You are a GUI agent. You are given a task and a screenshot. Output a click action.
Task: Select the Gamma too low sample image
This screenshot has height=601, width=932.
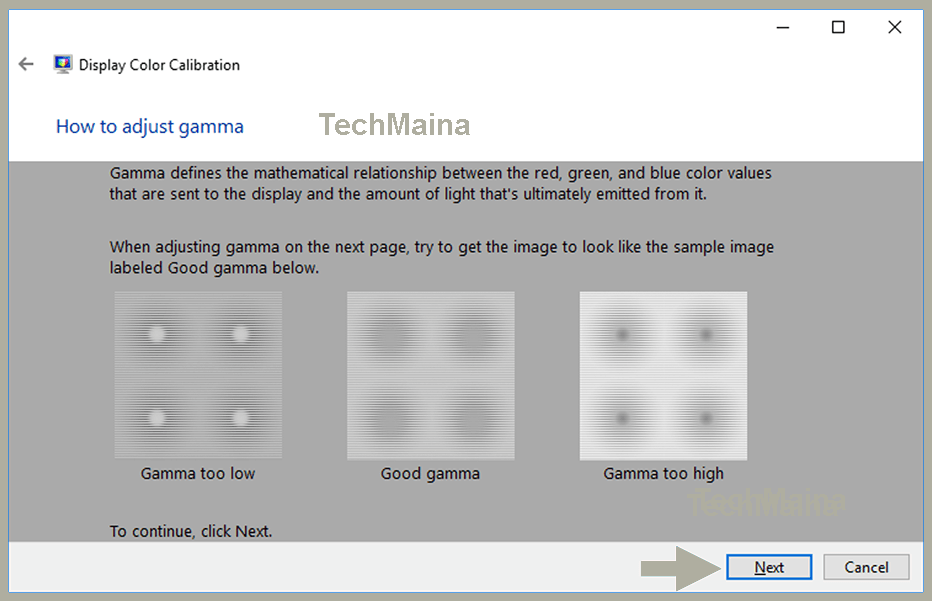point(197,375)
